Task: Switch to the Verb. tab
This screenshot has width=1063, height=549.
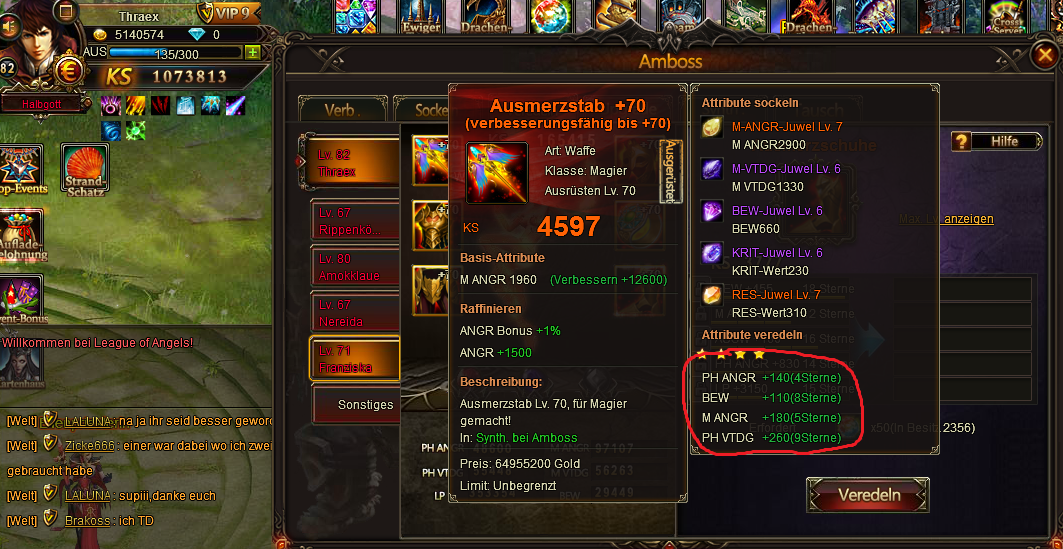Action: coord(342,109)
